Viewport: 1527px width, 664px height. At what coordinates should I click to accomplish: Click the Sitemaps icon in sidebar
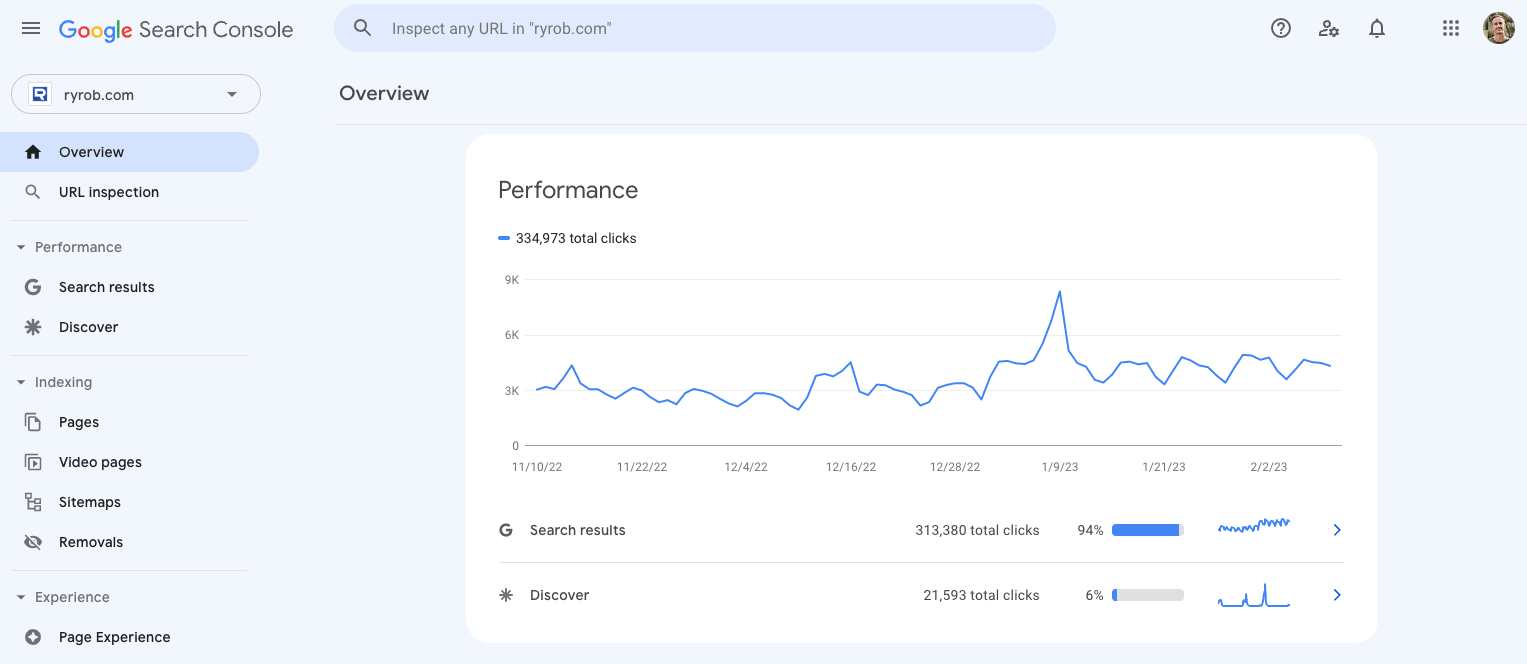(33, 502)
